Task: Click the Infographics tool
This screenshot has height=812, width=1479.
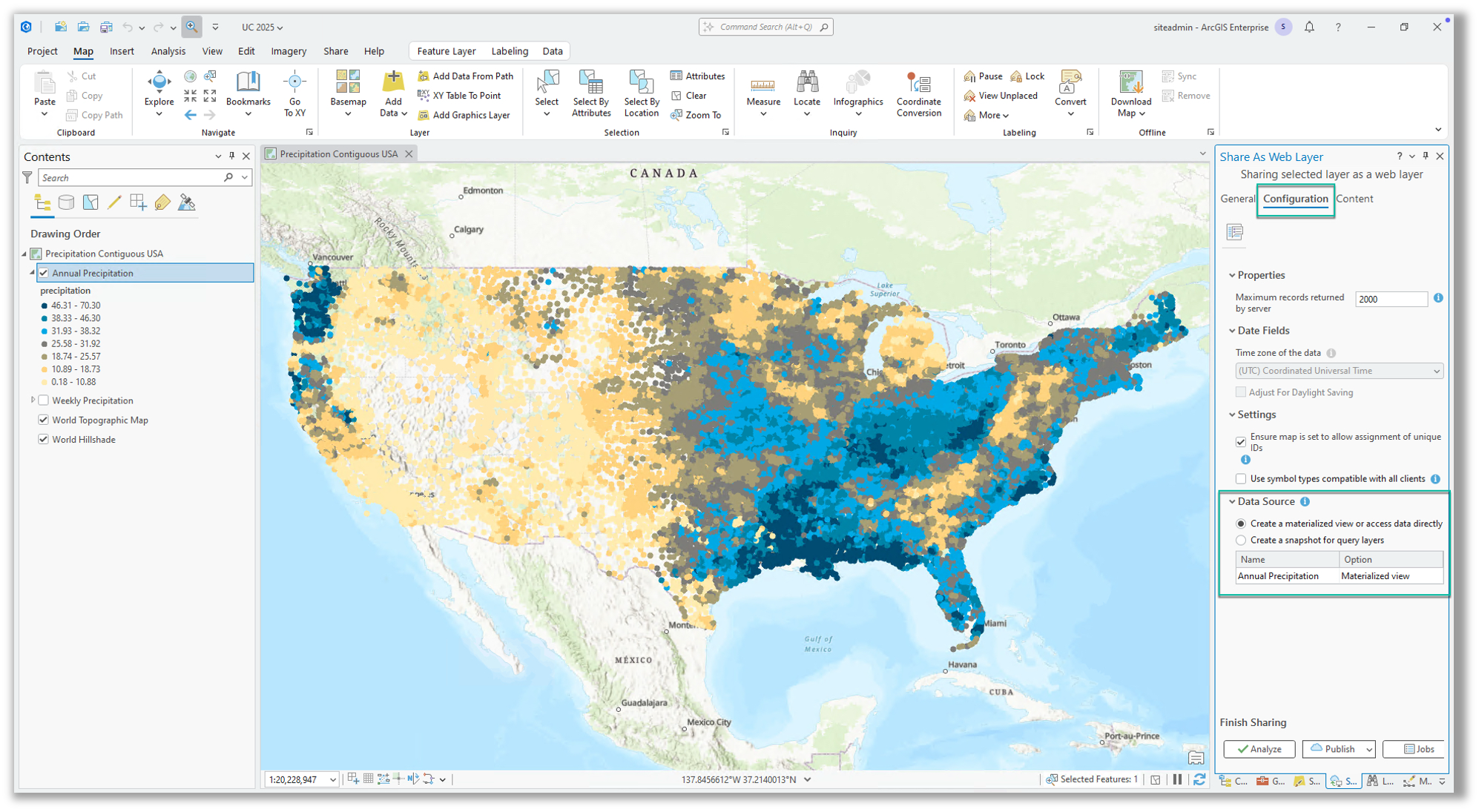Action: pos(857,93)
